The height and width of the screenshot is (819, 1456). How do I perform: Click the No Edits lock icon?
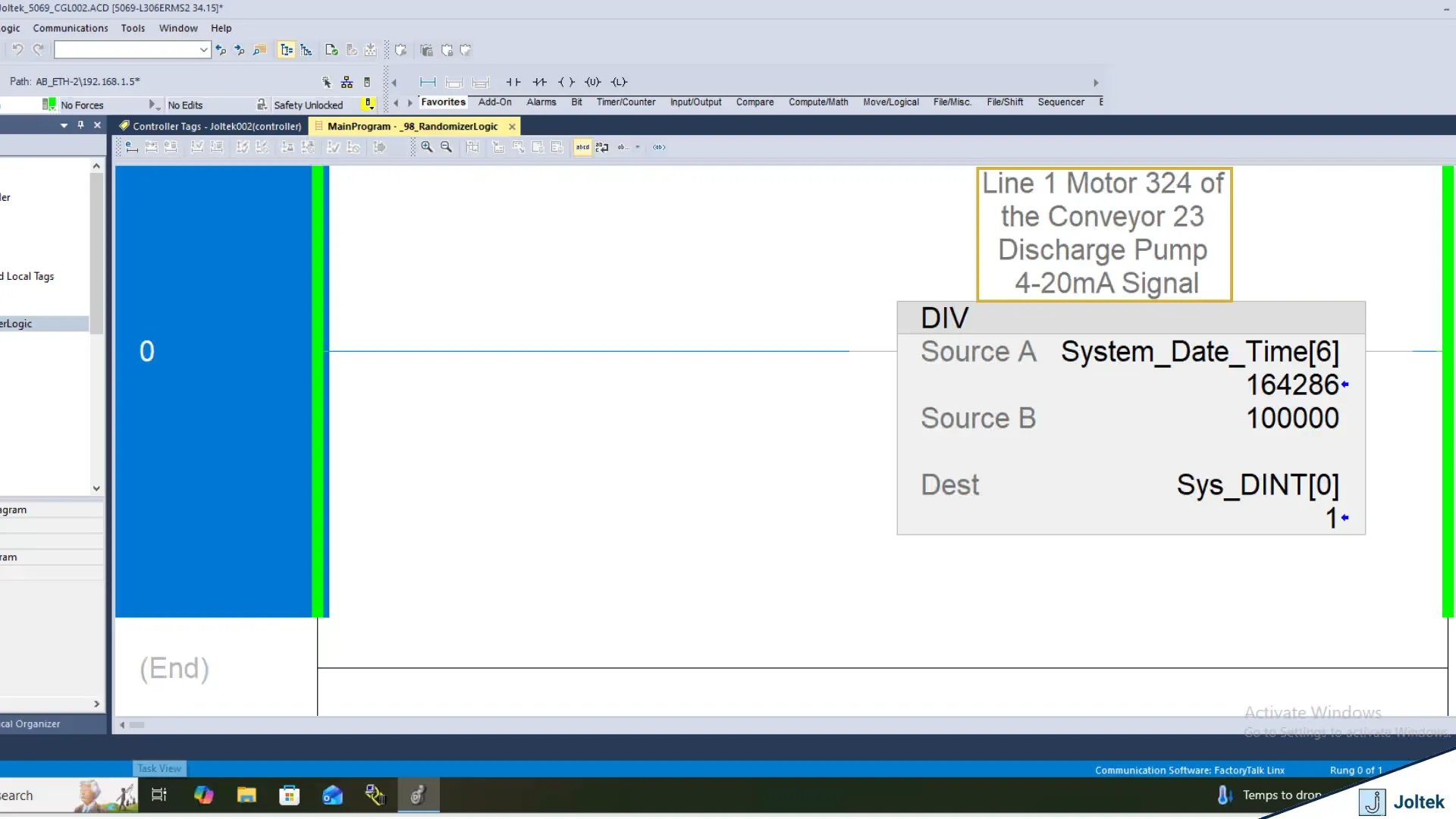pos(262,105)
